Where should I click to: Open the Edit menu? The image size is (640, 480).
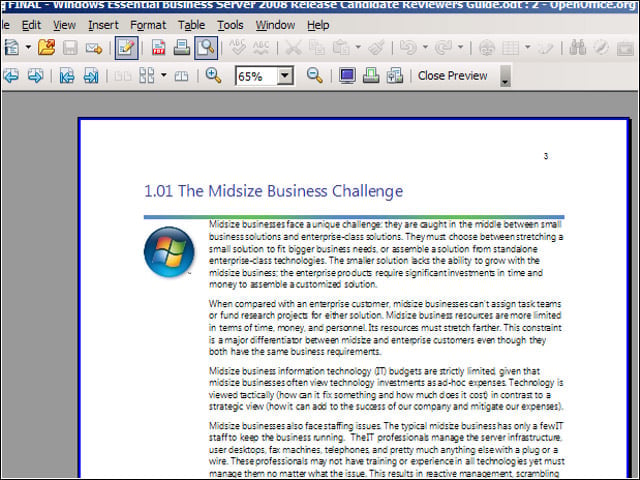point(31,25)
